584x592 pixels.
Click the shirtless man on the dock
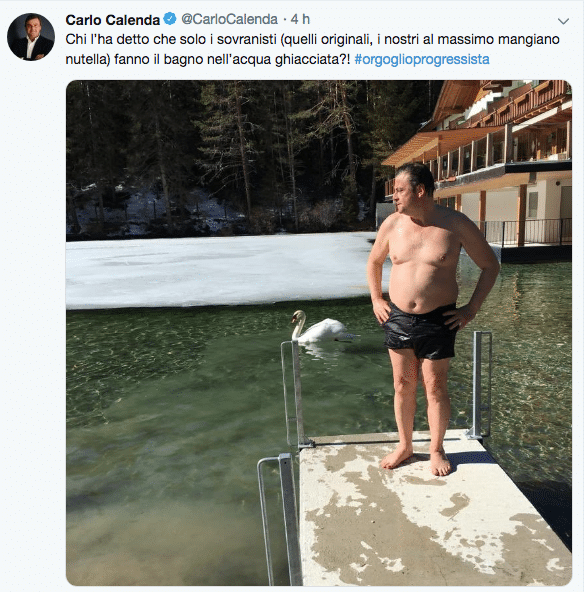tap(430, 319)
